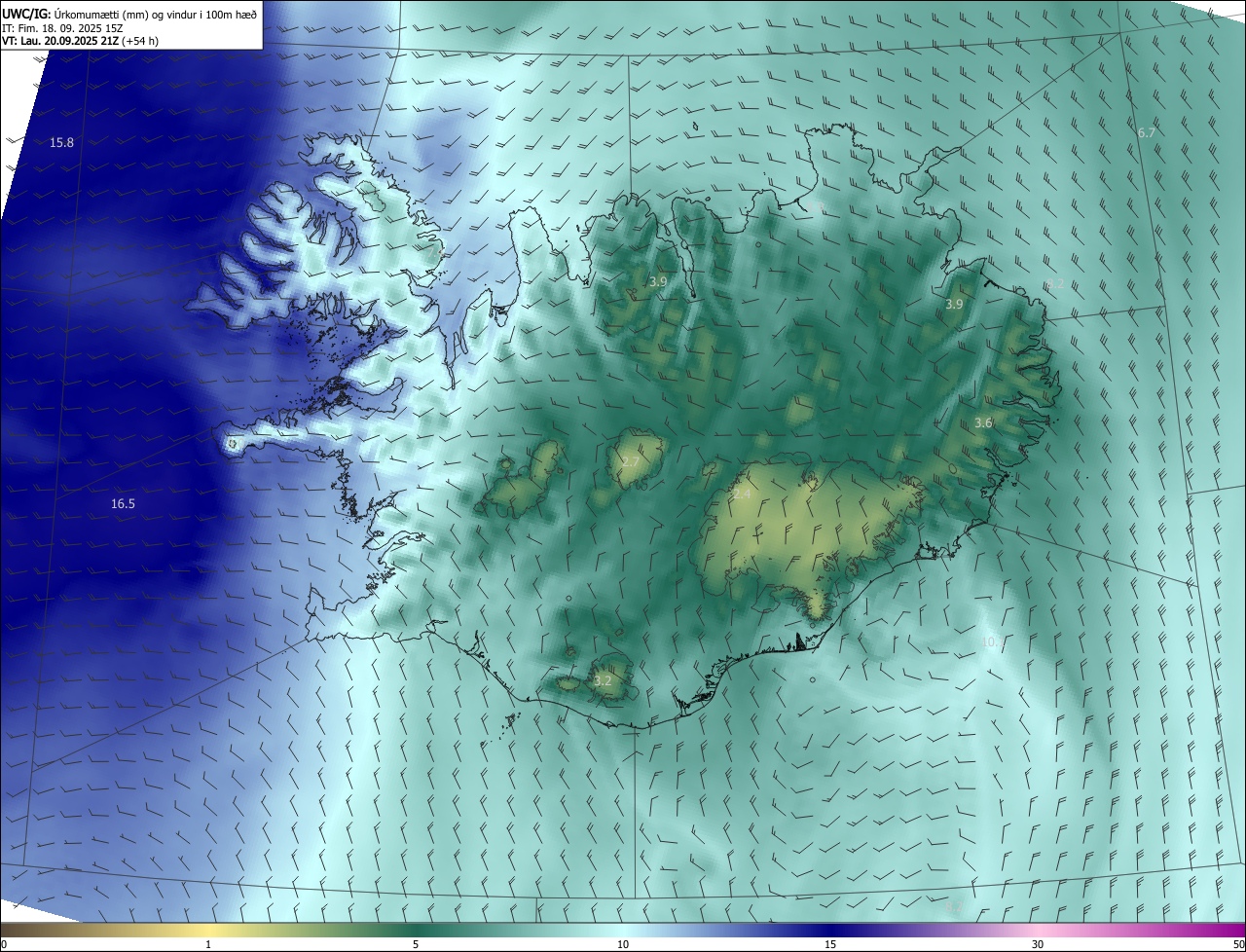Click the 6.7 value label
1246x952 pixels.
pyautogui.click(x=1146, y=132)
